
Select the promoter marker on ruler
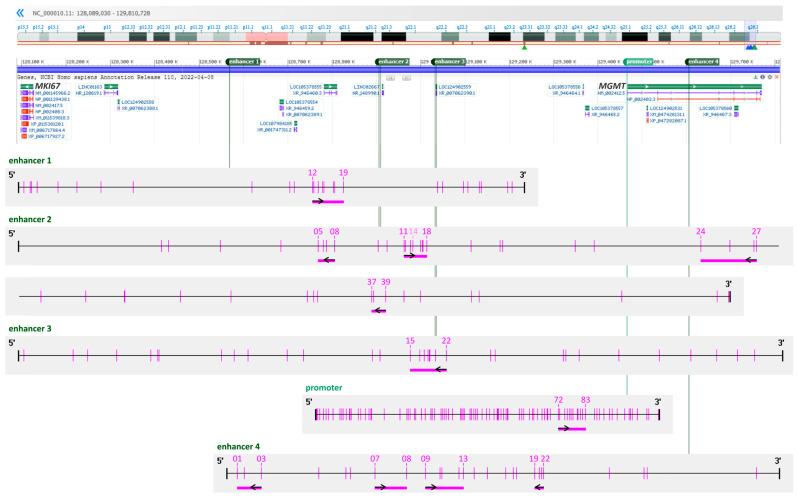[639, 61]
